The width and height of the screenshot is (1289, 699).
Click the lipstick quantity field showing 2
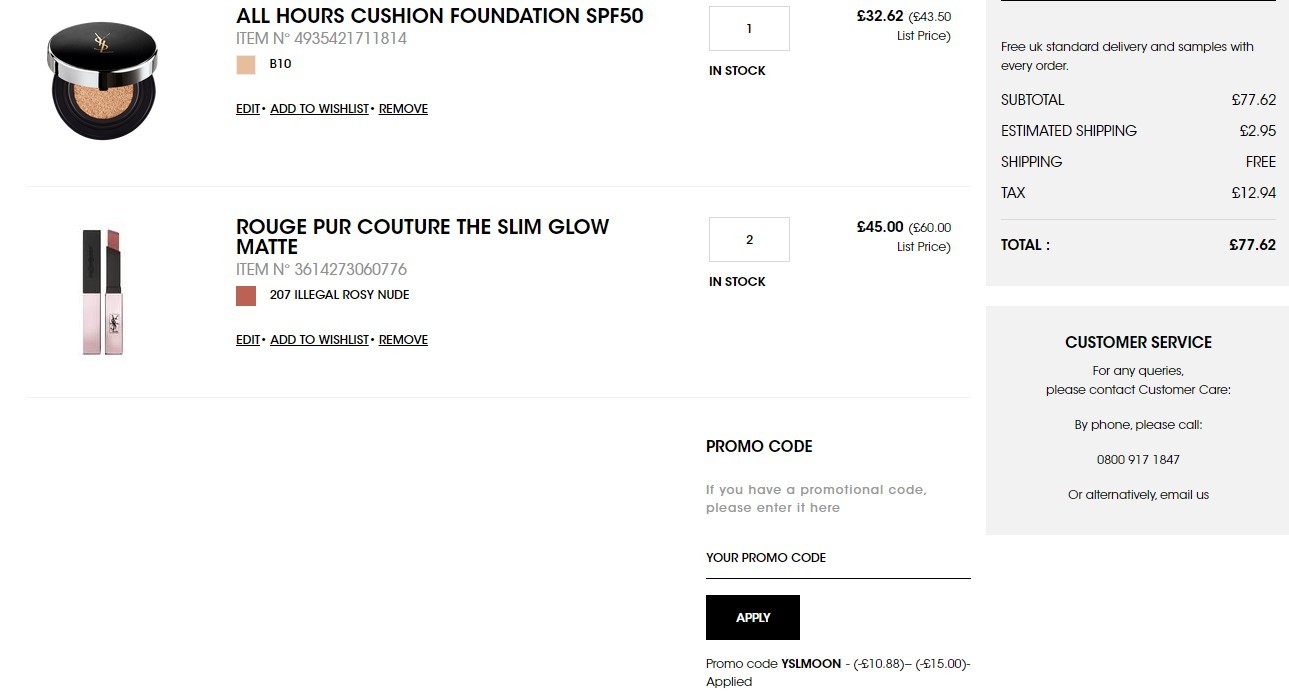tap(749, 240)
